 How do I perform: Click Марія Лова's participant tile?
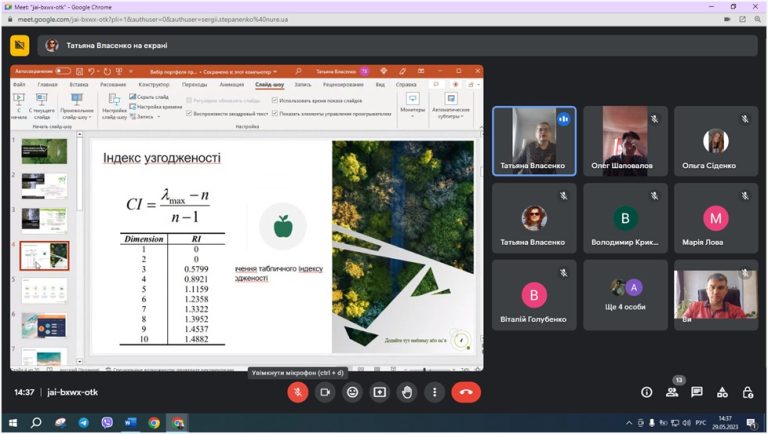[716, 218]
